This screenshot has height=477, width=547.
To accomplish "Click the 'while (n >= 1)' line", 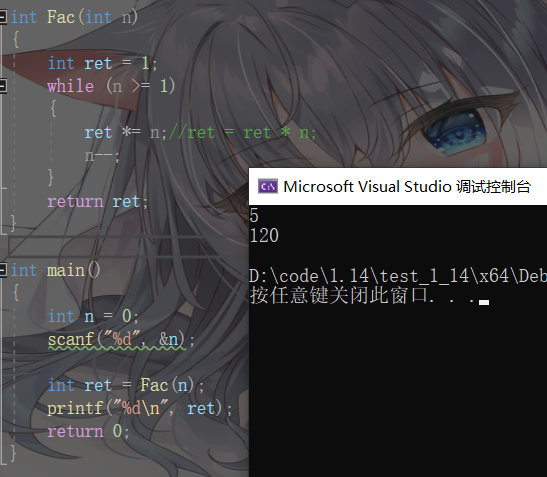I will [x=111, y=86].
